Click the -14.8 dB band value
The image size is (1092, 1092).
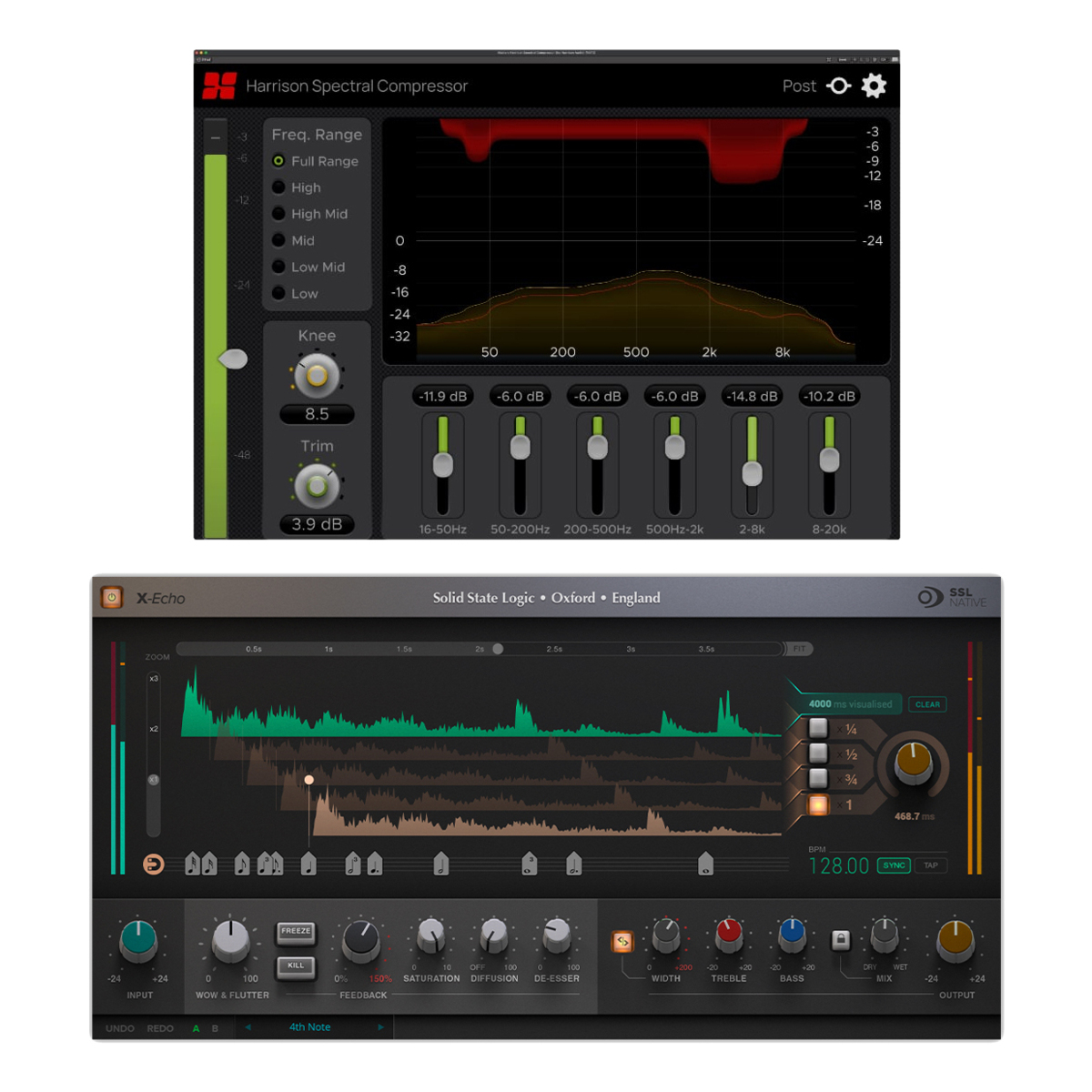pos(752,396)
